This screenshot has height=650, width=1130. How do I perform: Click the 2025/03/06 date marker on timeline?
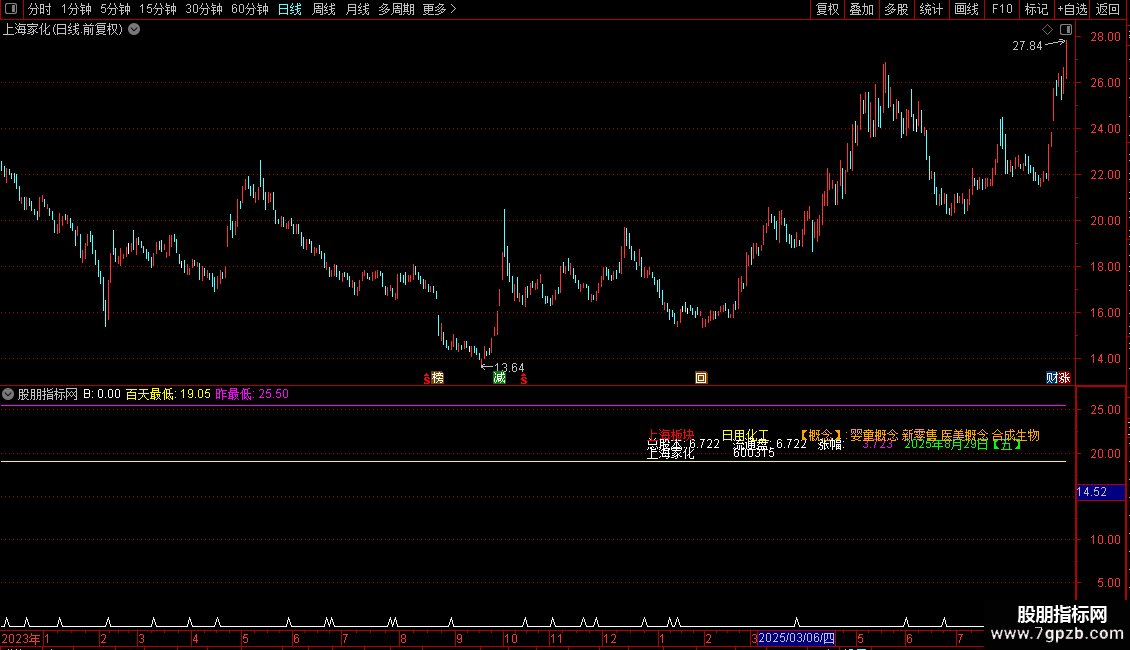(796, 638)
